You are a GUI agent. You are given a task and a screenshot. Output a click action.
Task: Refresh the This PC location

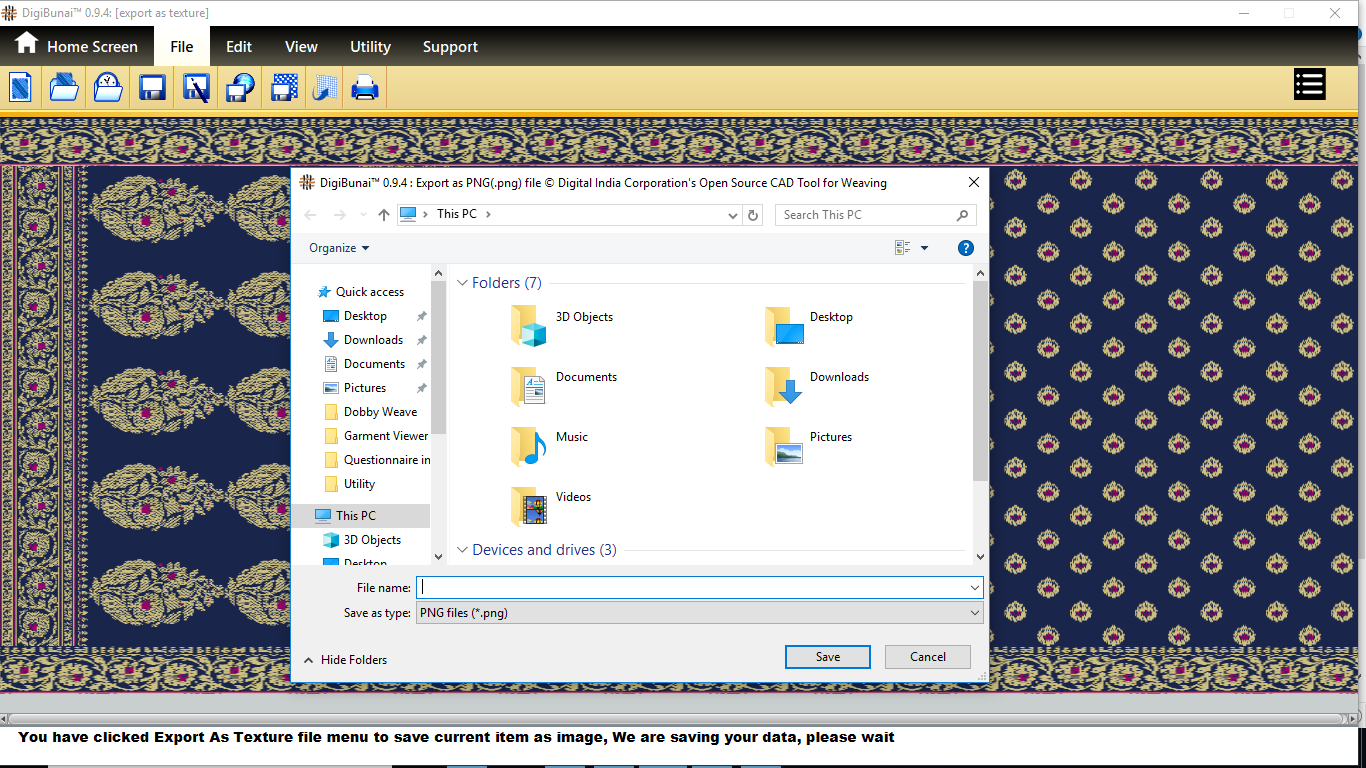[755, 215]
